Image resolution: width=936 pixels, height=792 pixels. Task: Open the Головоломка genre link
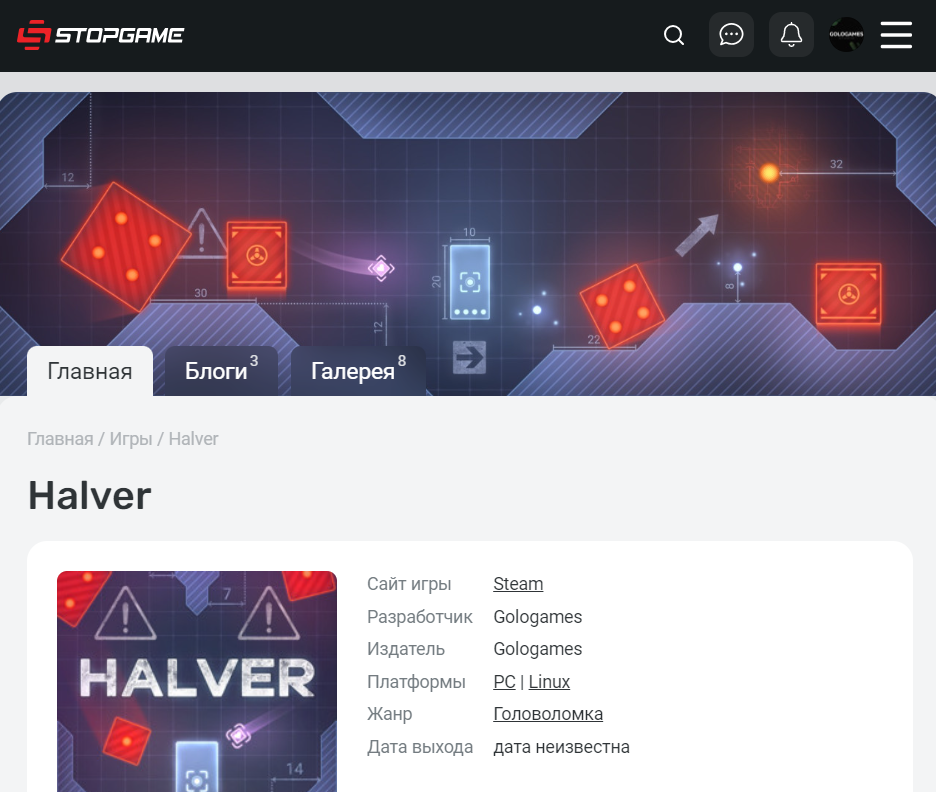548,714
